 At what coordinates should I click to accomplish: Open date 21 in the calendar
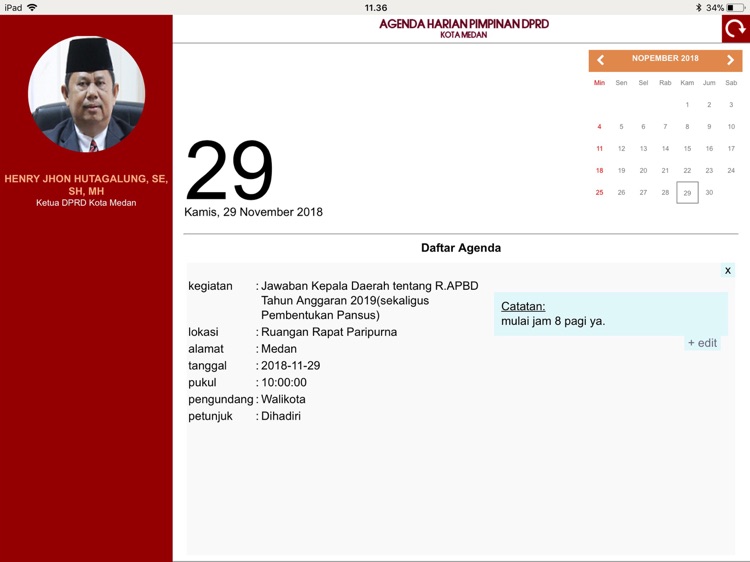click(665, 171)
